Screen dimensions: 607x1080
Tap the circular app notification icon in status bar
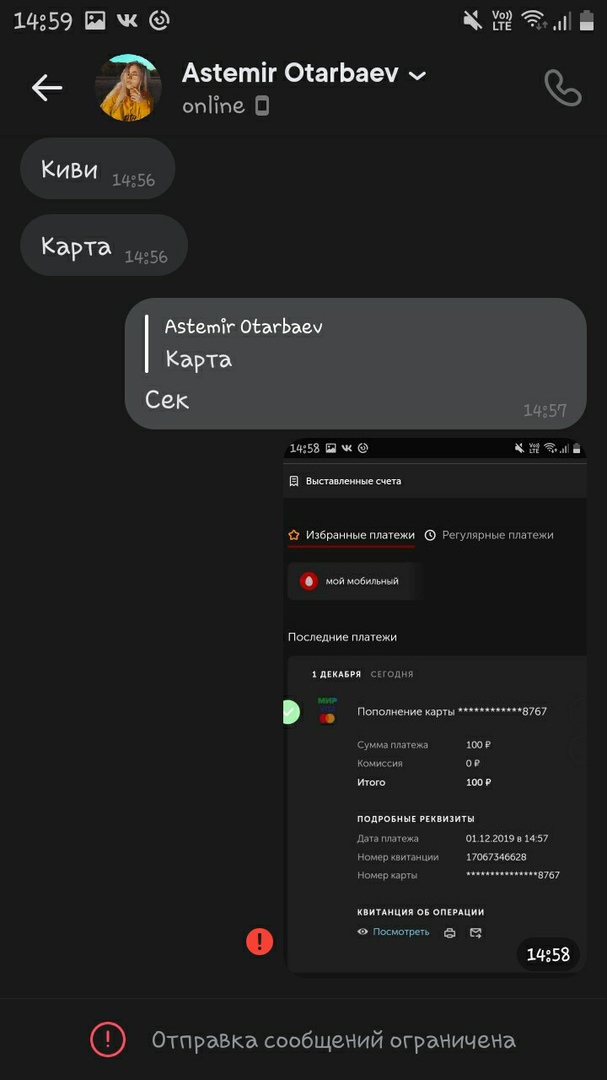point(159,20)
